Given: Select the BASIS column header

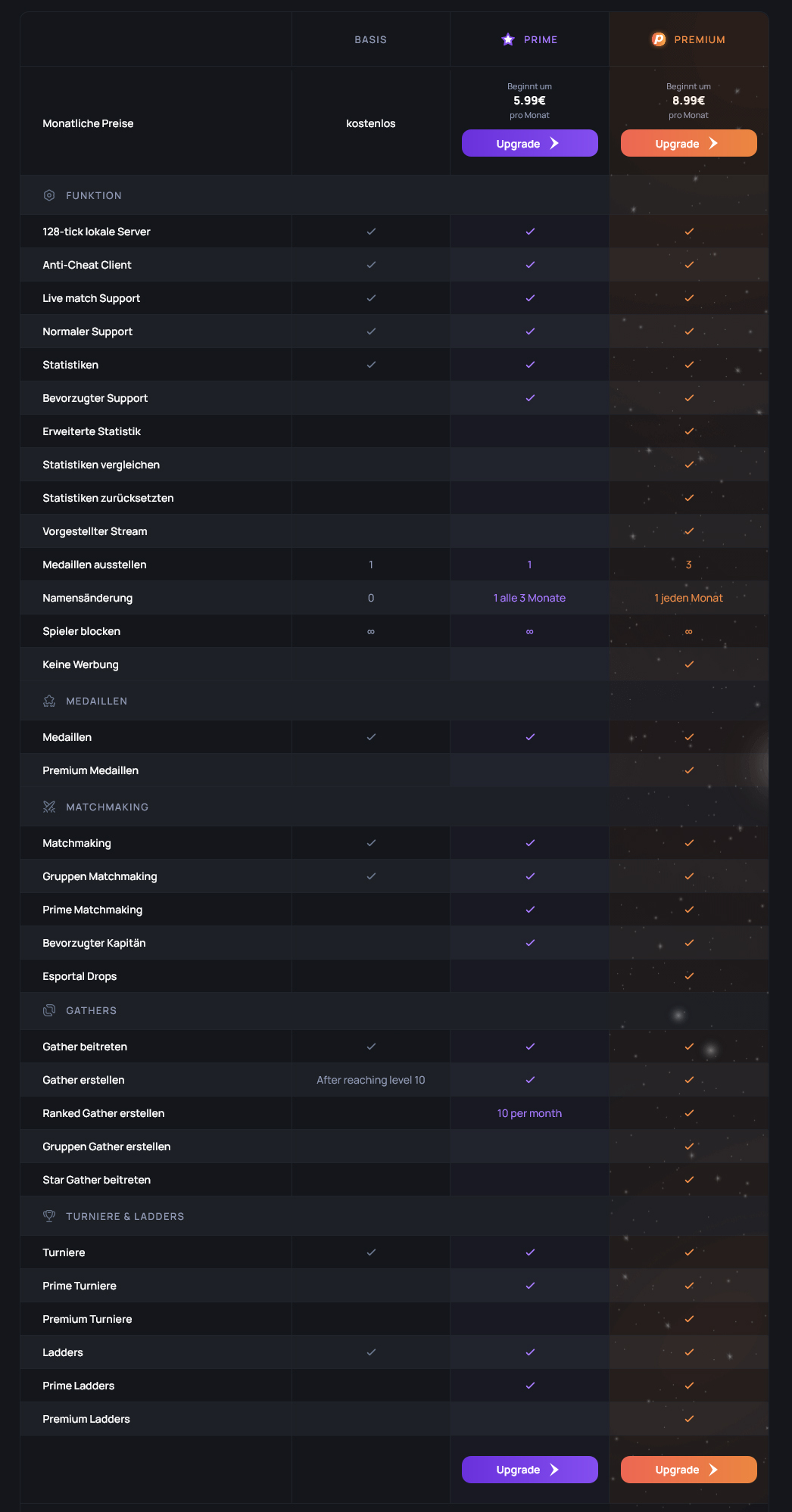Looking at the screenshot, I should tap(370, 39).
